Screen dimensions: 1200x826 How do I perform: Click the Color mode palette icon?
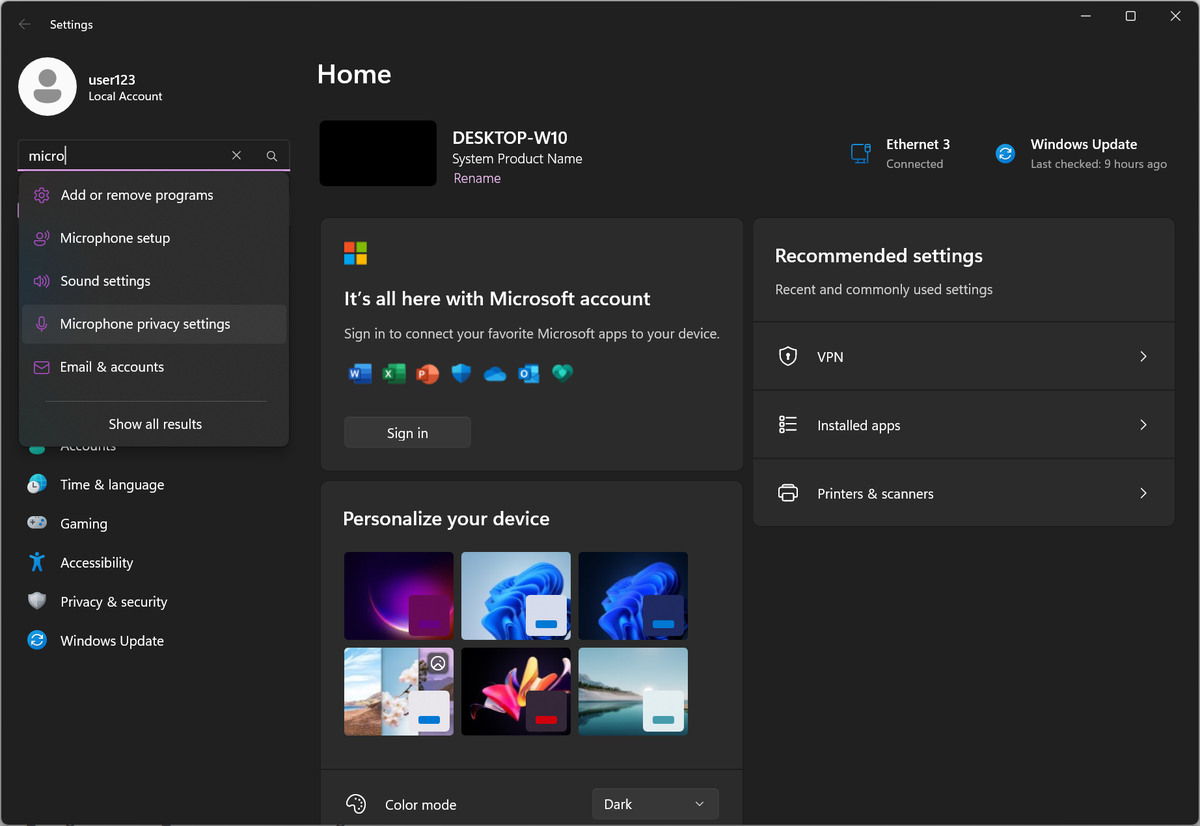point(355,804)
